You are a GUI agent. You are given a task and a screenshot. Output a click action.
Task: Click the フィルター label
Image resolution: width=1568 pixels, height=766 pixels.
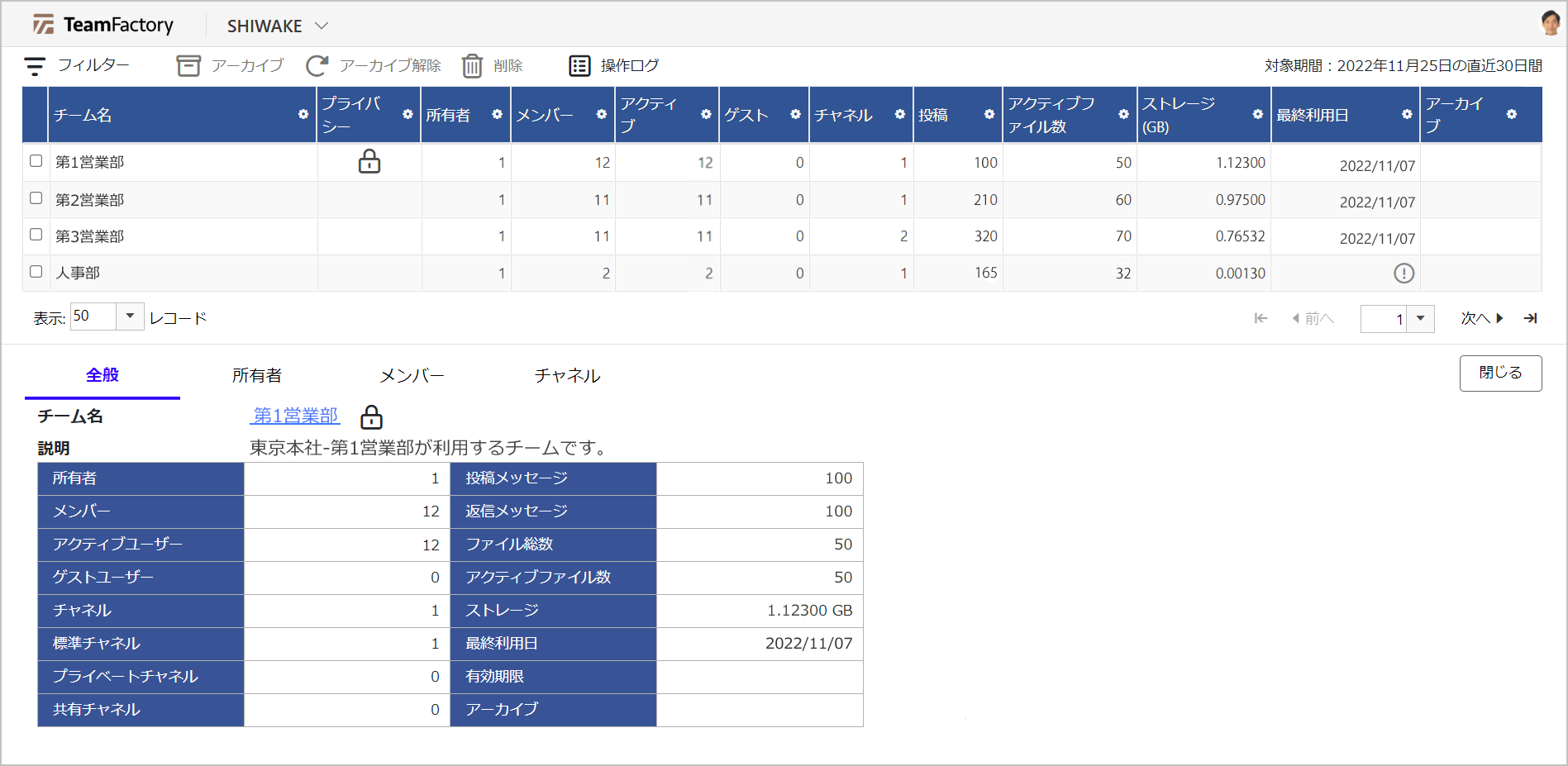tap(93, 65)
